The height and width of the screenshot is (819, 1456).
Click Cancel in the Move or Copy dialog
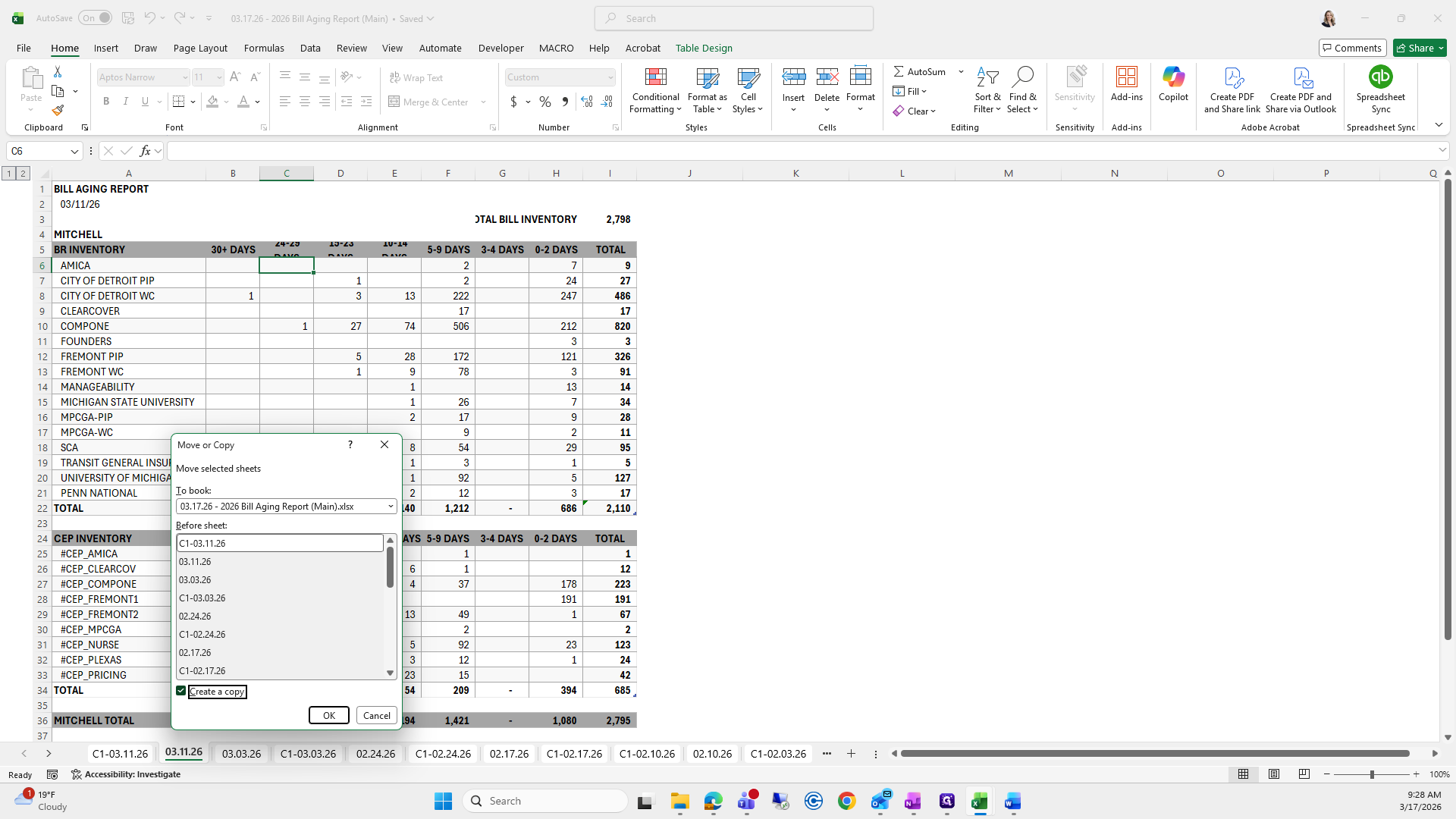376,715
